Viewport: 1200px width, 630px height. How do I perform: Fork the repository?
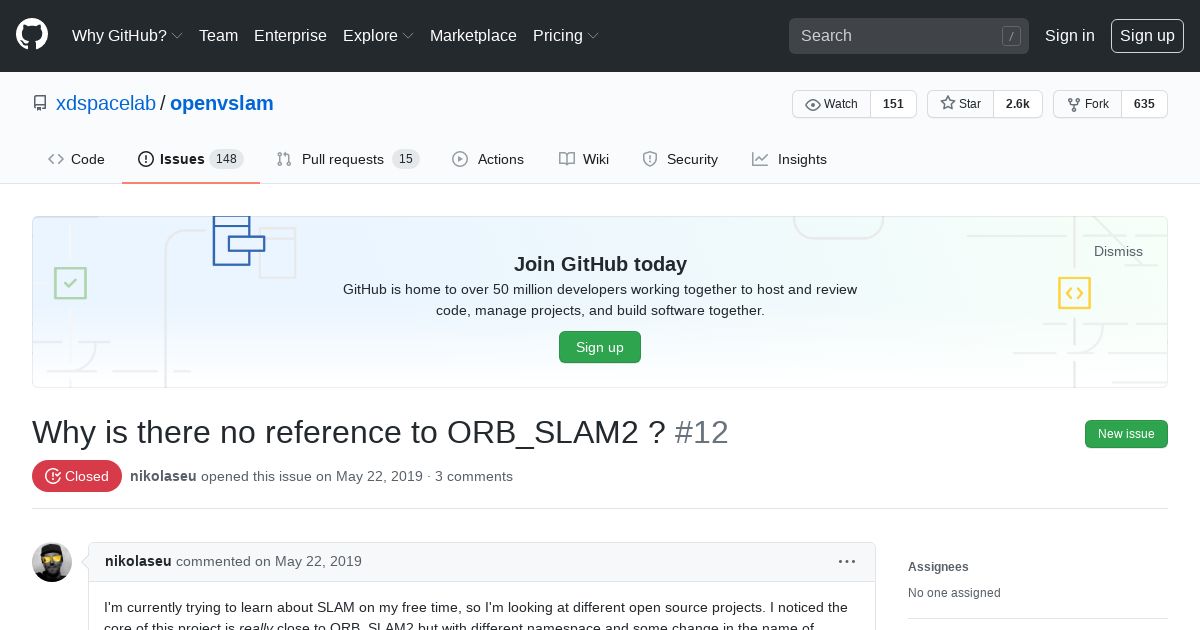pyautogui.click(x=1088, y=104)
